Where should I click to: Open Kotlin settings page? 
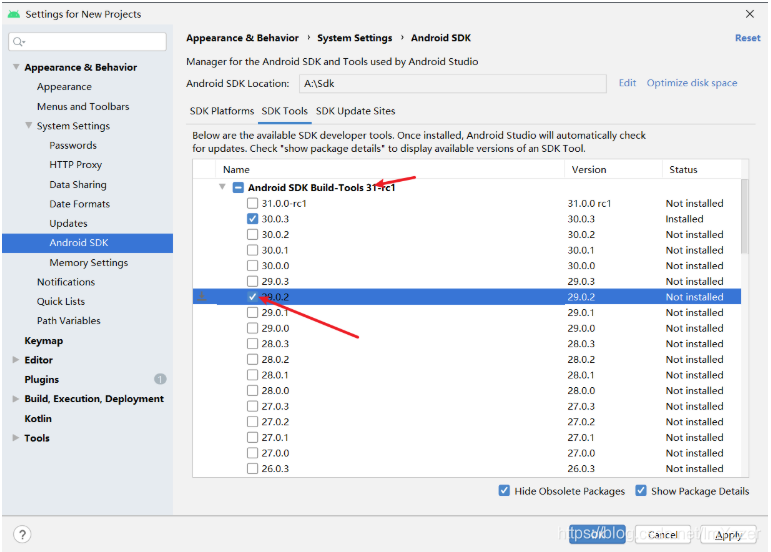38,418
